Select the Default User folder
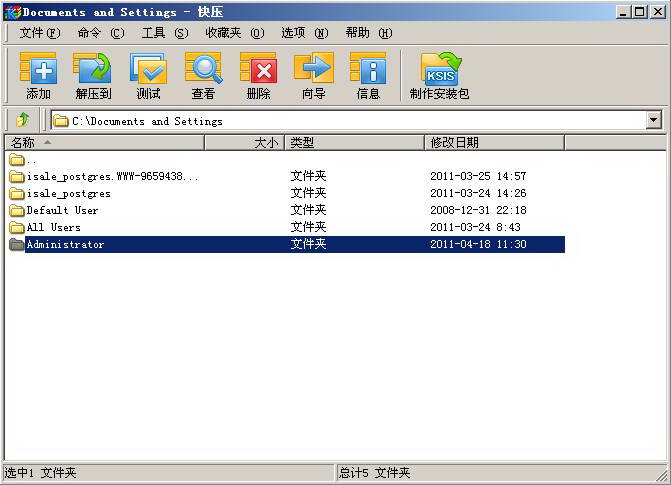Screen dimensions: 671x485 [62, 211]
